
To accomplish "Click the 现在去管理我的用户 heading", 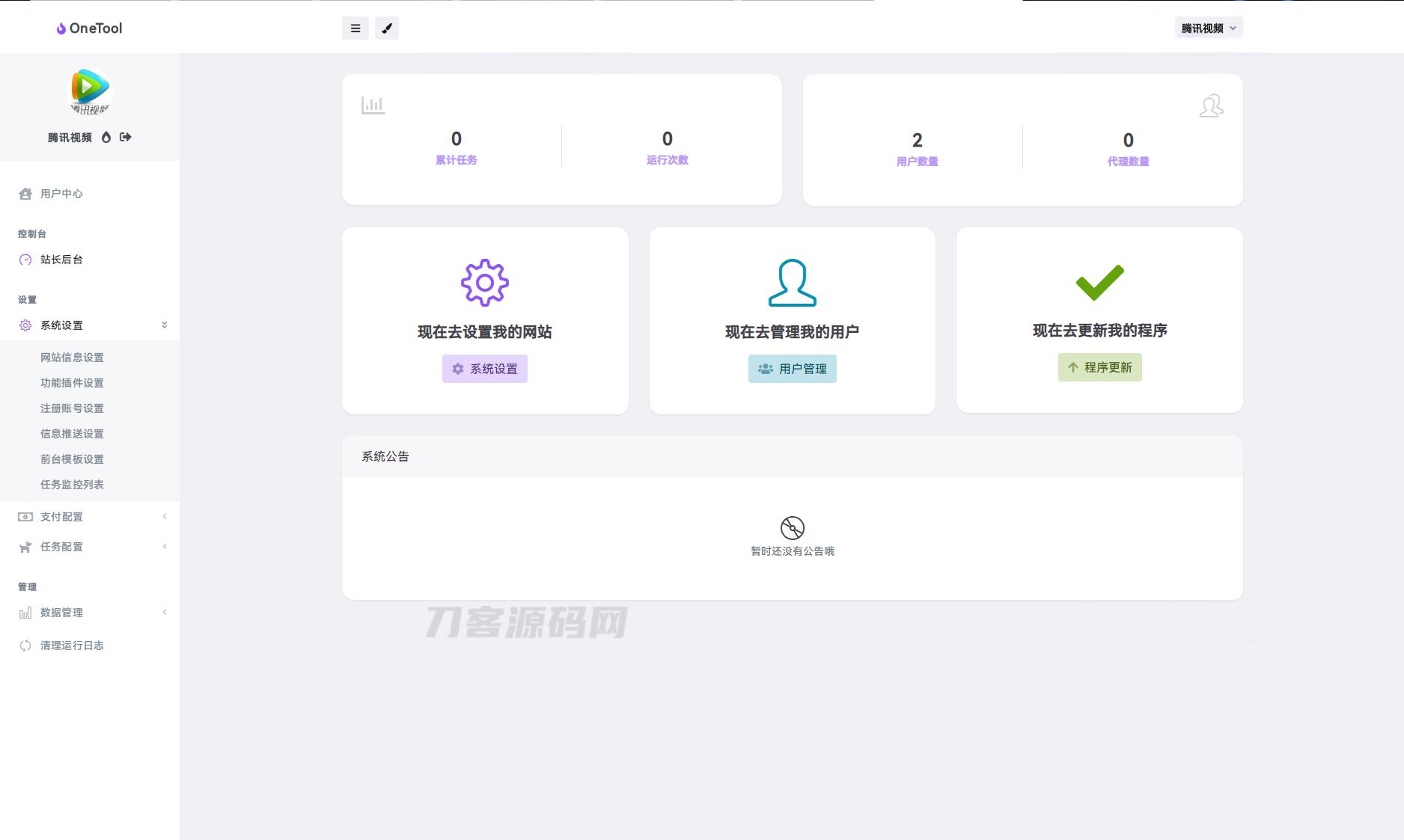I will [793, 332].
